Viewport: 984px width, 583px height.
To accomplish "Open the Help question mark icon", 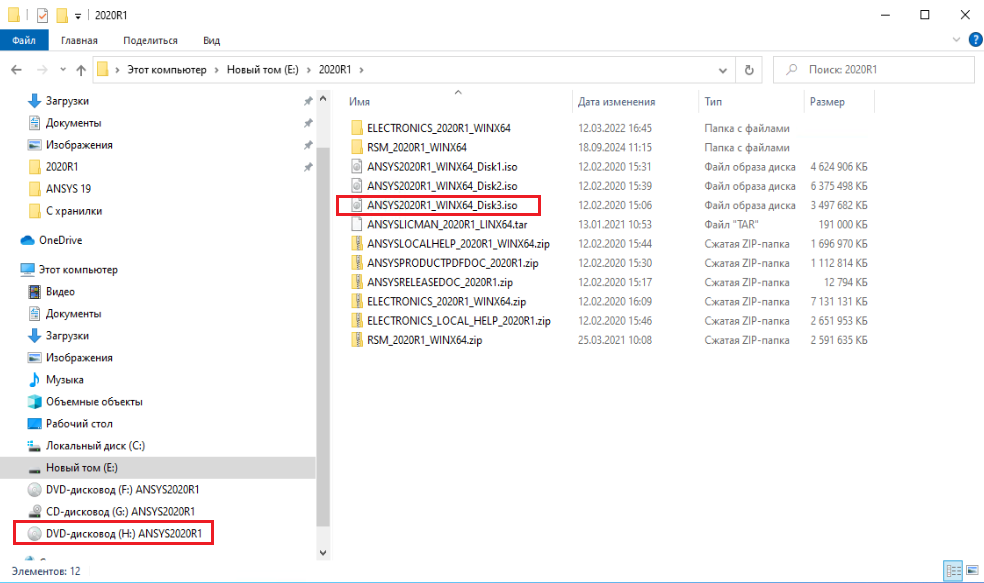I will pos(975,40).
